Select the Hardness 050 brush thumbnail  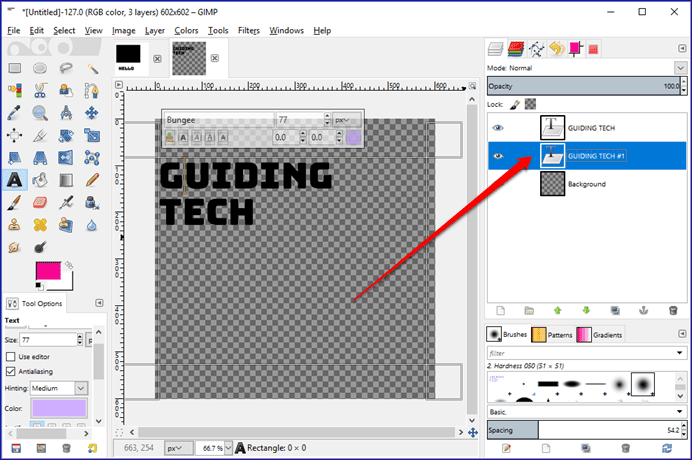point(643,384)
